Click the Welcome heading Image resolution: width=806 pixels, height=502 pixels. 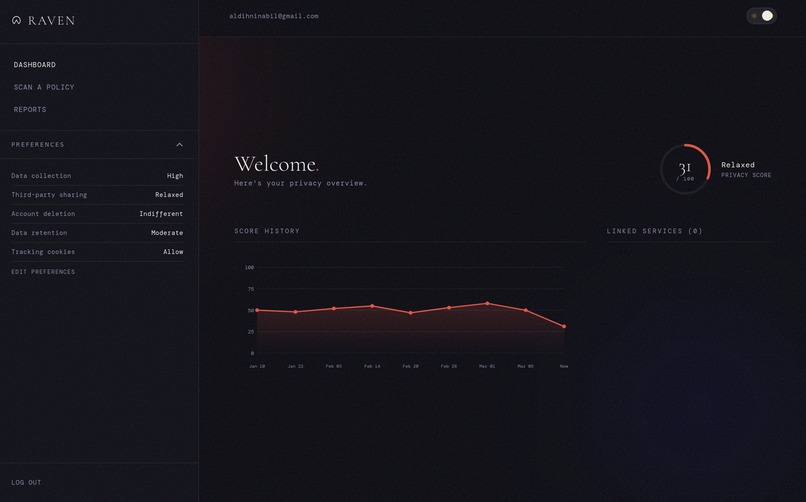(277, 164)
